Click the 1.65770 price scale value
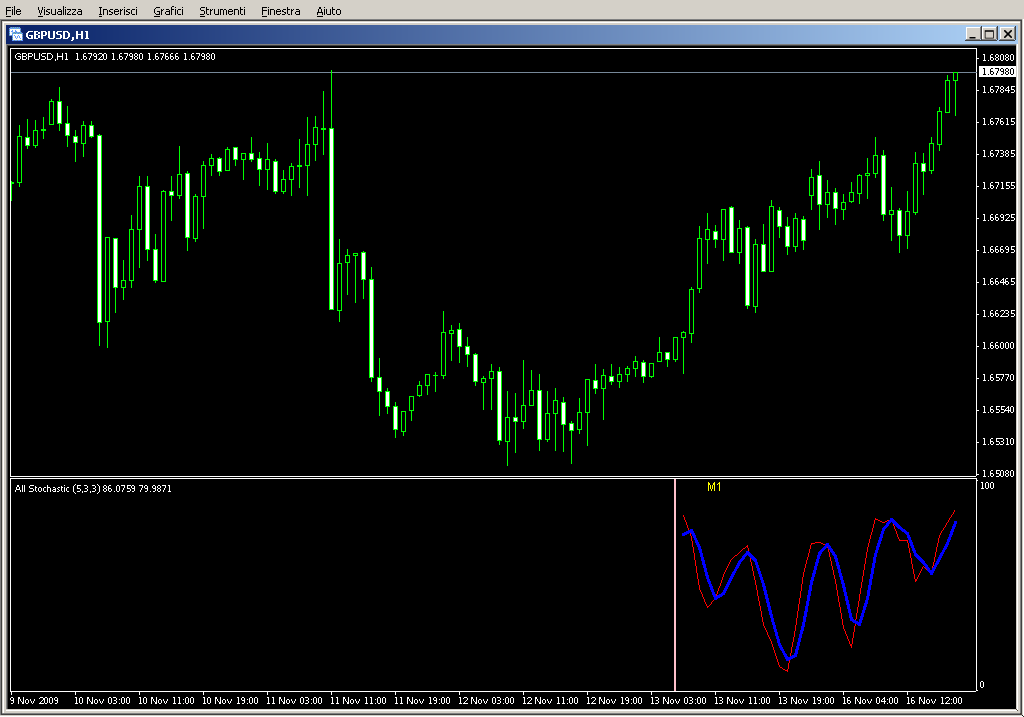The height and width of the screenshot is (717, 1024). pos(999,377)
